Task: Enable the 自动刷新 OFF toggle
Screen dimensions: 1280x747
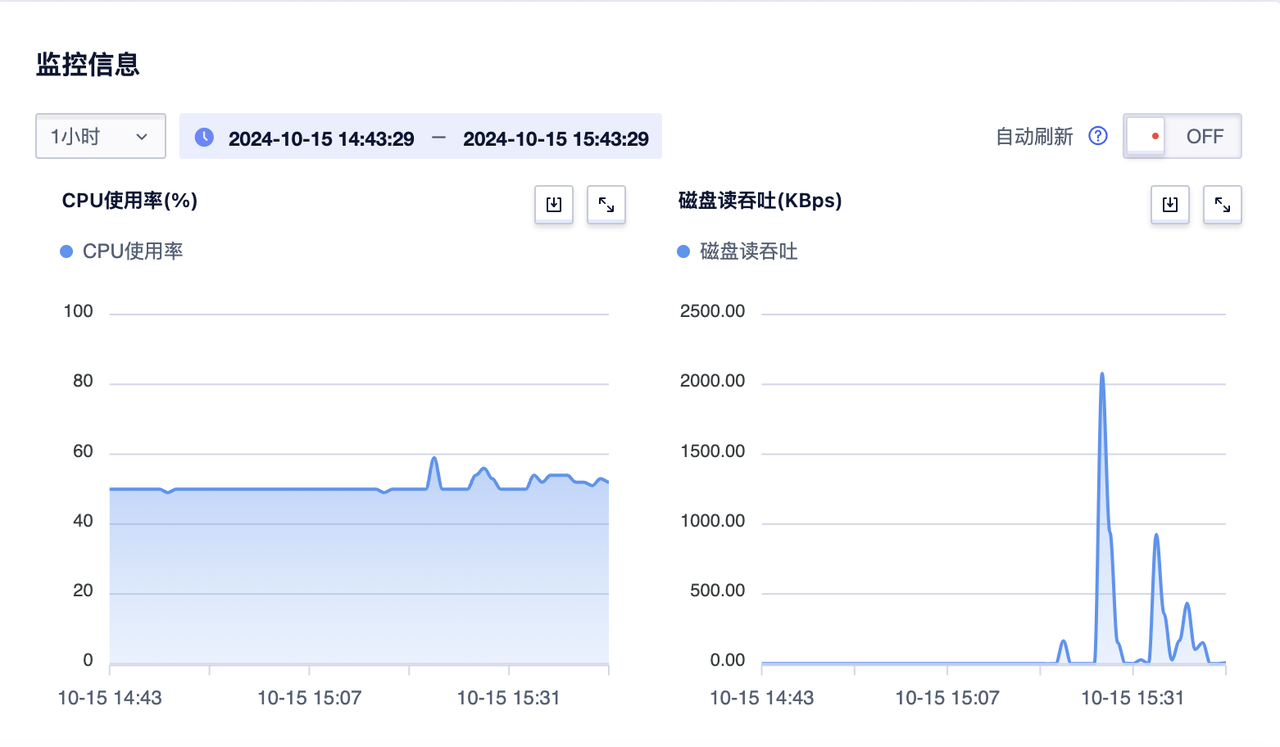Action: coord(1181,136)
